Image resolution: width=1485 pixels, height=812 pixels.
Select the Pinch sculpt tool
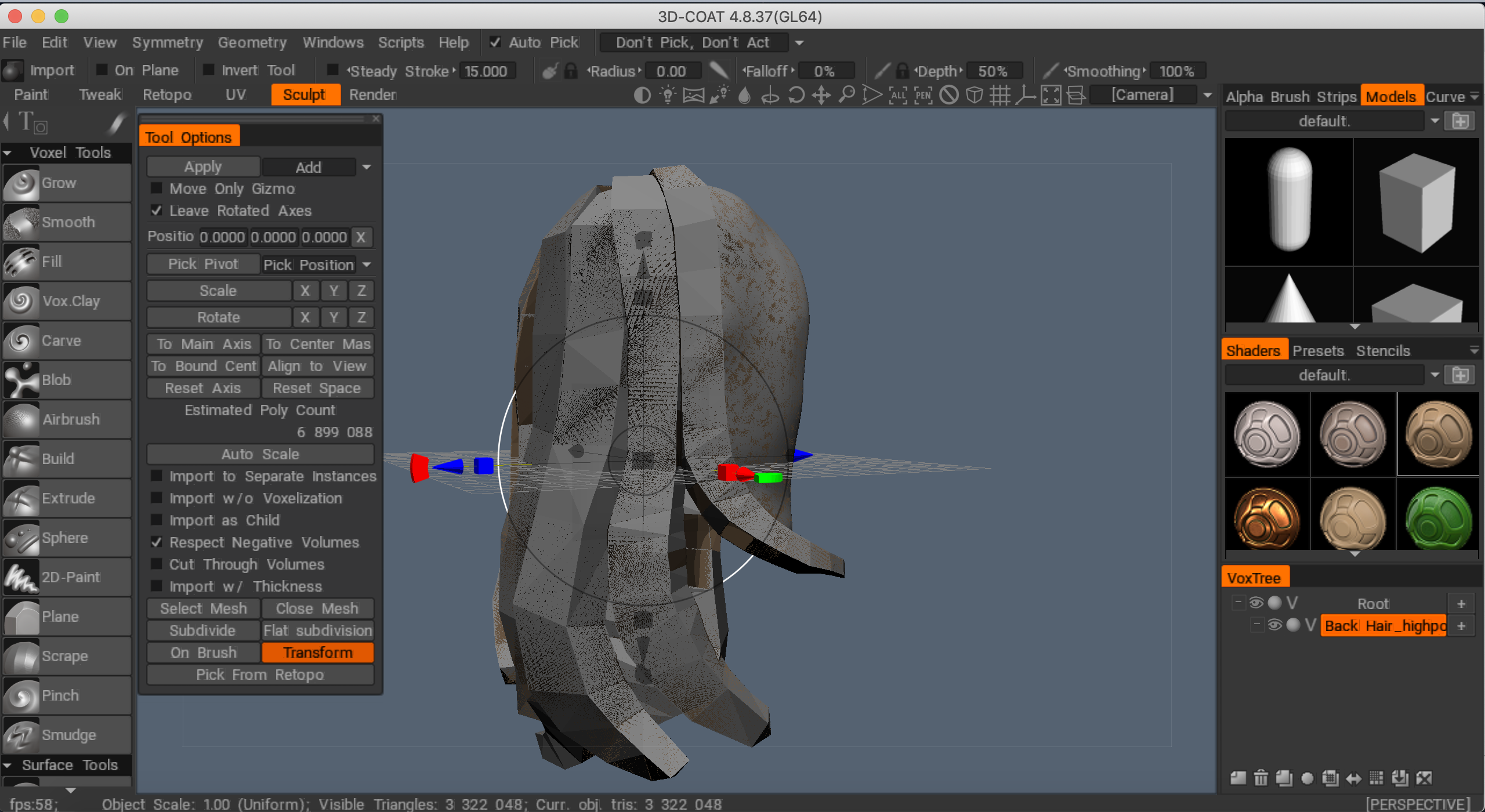(x=67, y=695)
